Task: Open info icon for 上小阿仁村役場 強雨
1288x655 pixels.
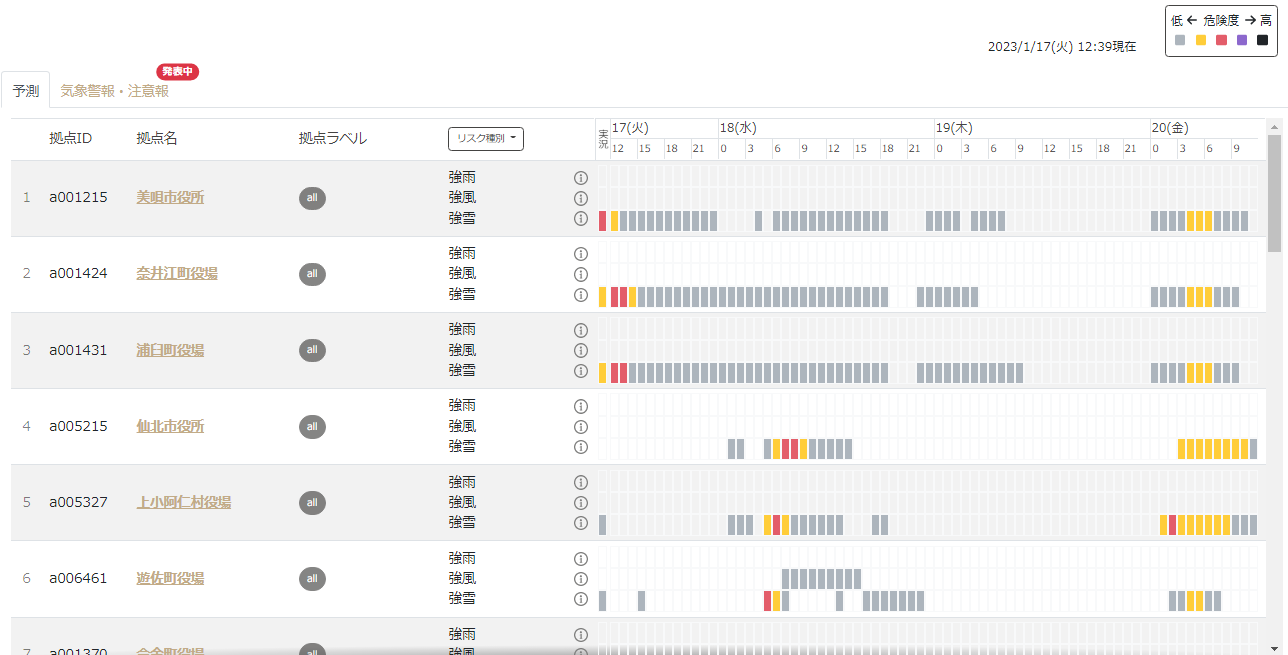Action: (x=580, y=482)
